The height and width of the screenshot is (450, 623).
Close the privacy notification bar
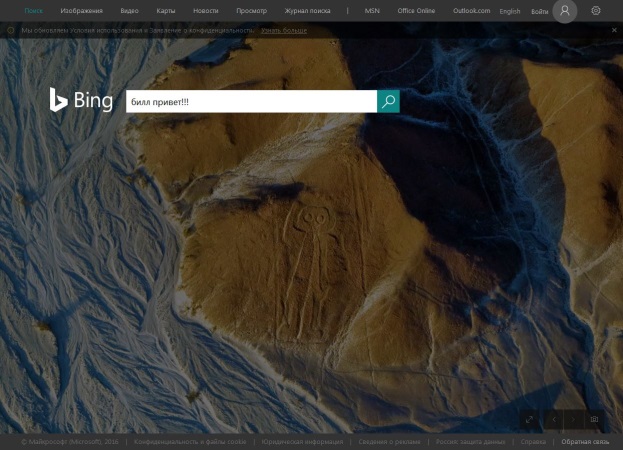613,31
